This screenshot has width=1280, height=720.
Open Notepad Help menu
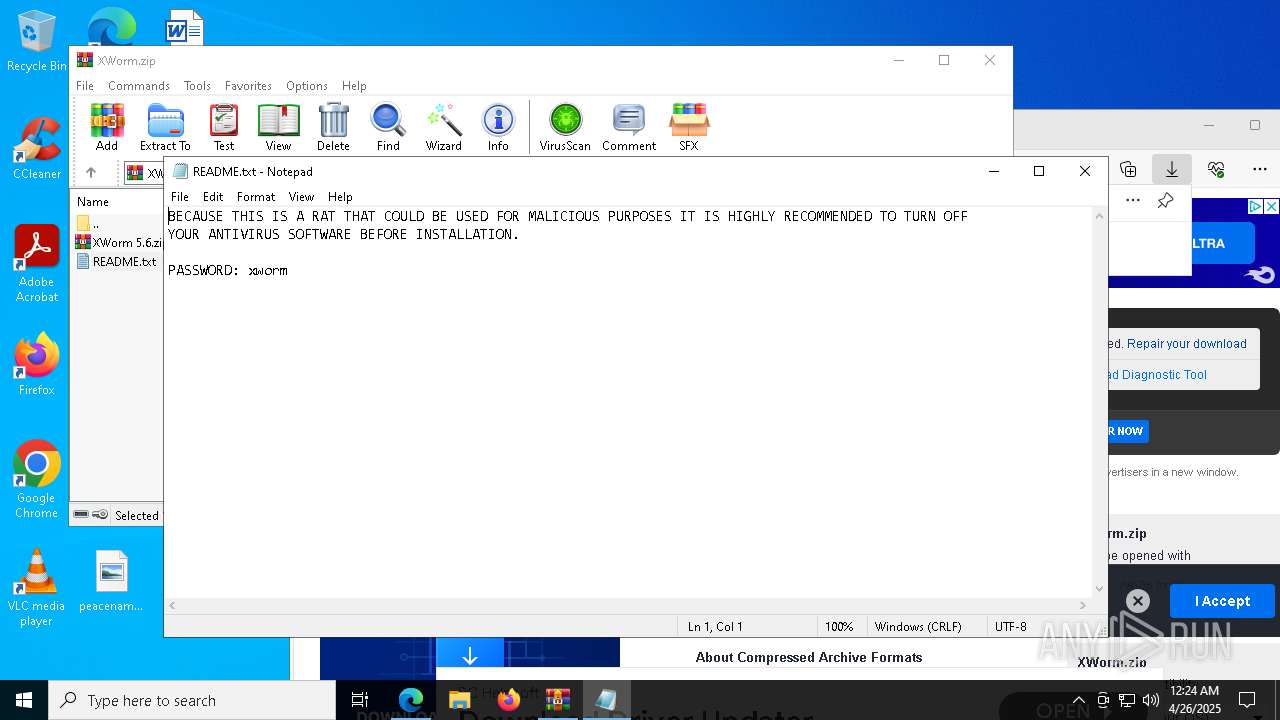point(340,197)
